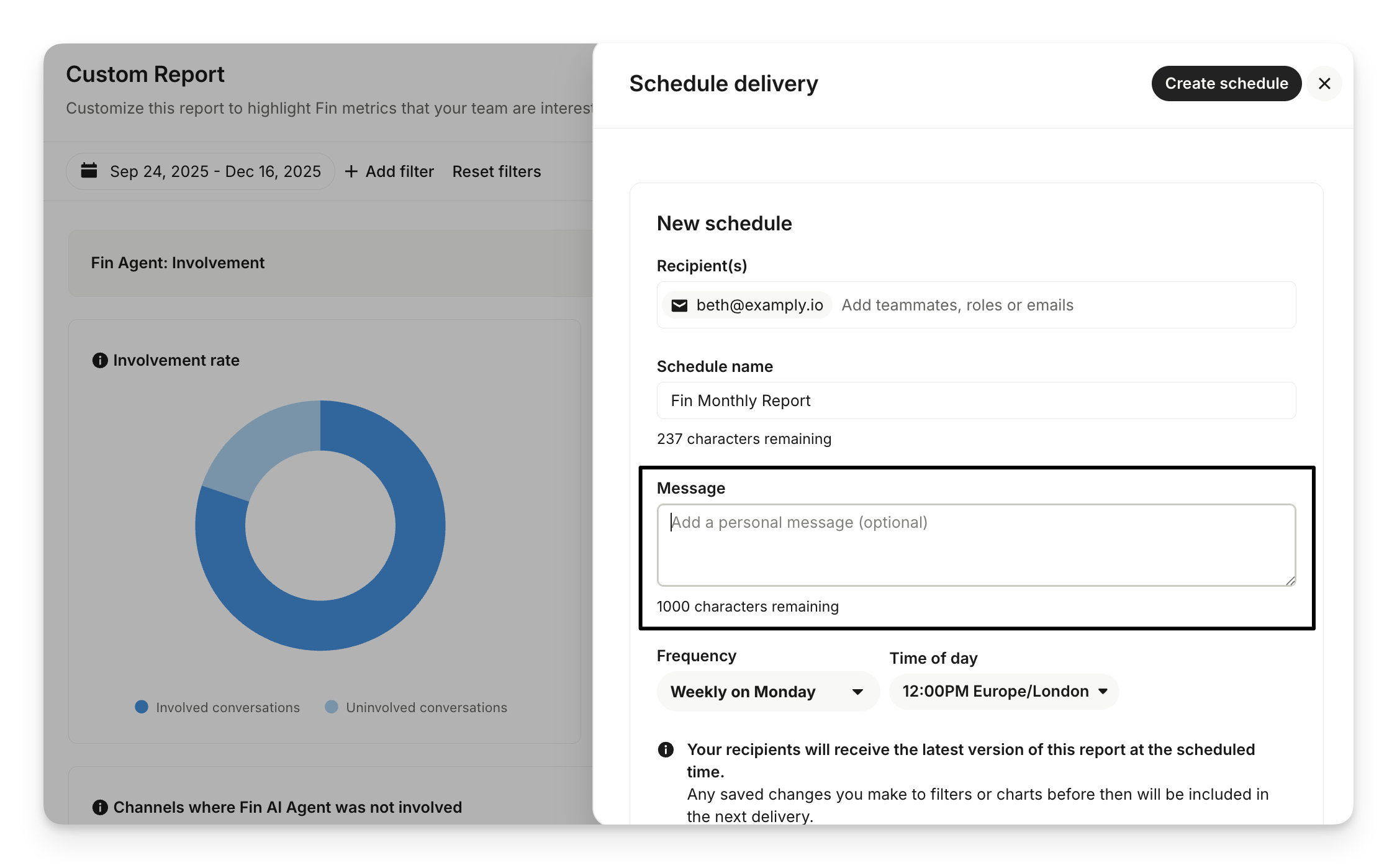Click info icon beside Channels where Fin
Image resolution: width=1397 pixels, height=868 pixels.
[100, 807]
